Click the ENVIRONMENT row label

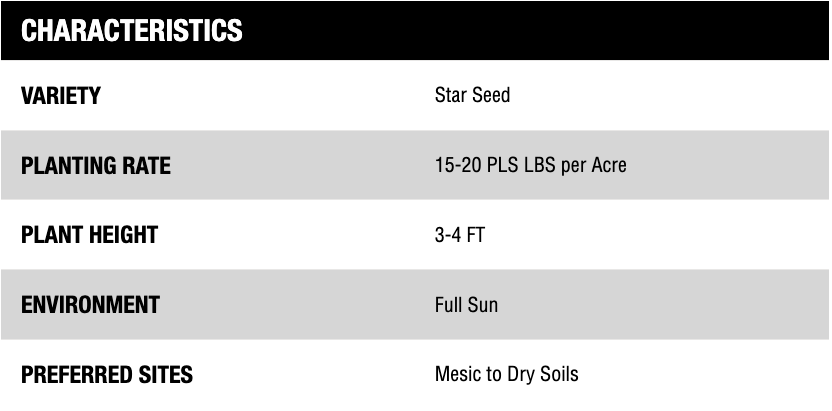tap(90, 305)
